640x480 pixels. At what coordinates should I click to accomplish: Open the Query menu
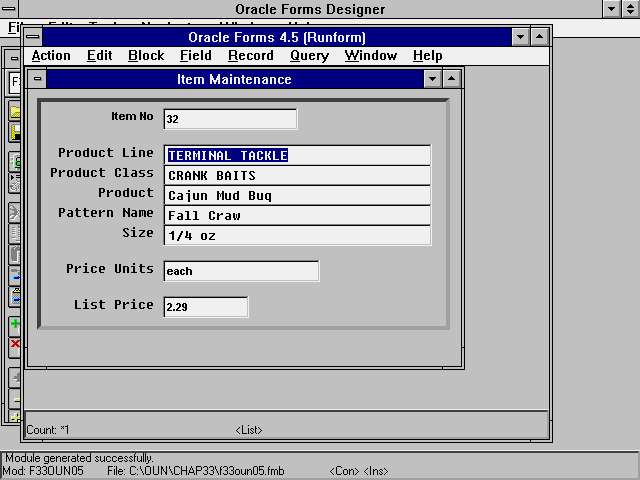(x=309, y=56)
